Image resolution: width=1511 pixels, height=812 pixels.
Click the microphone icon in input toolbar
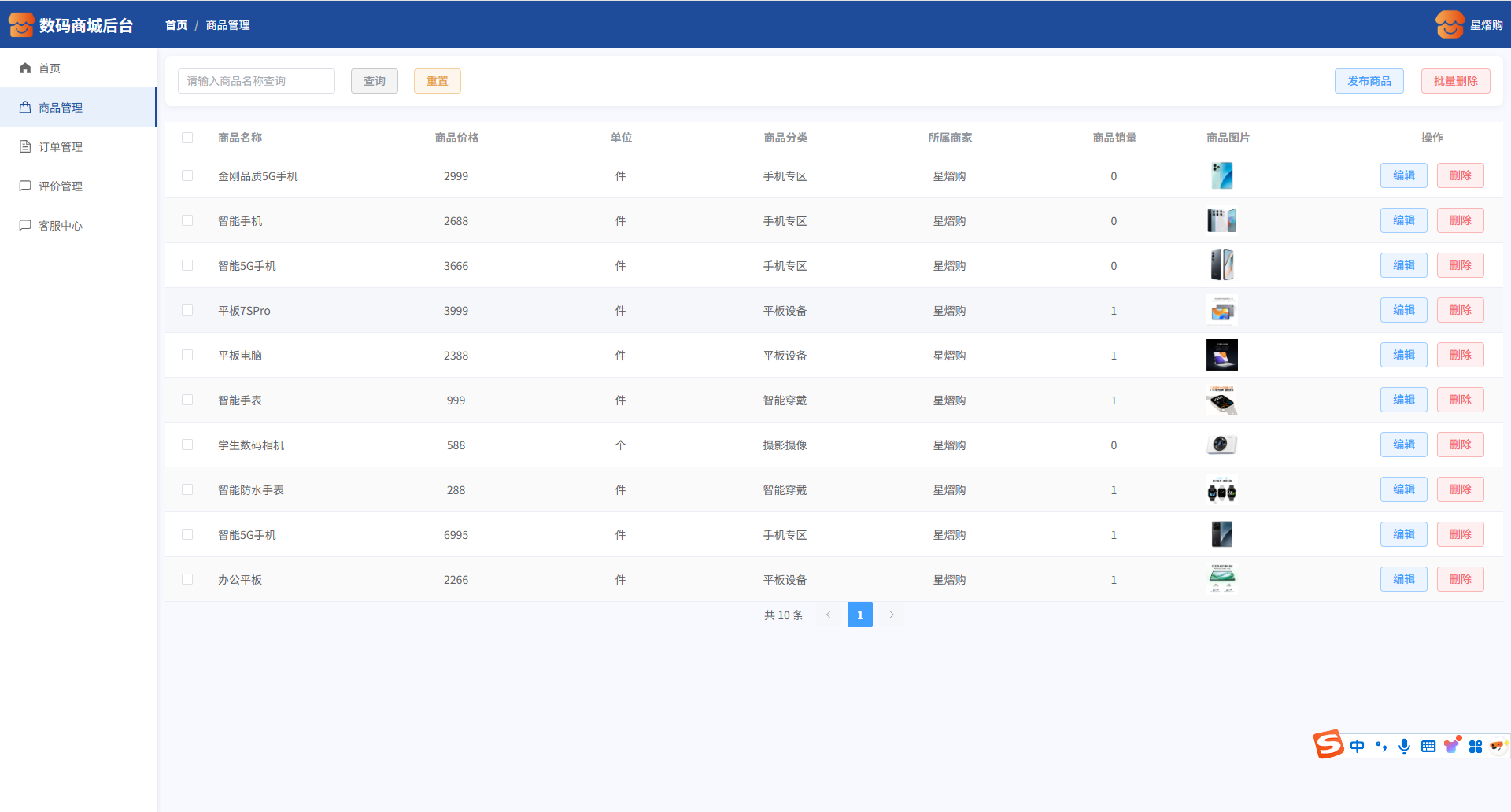(x=1404, y=746)
